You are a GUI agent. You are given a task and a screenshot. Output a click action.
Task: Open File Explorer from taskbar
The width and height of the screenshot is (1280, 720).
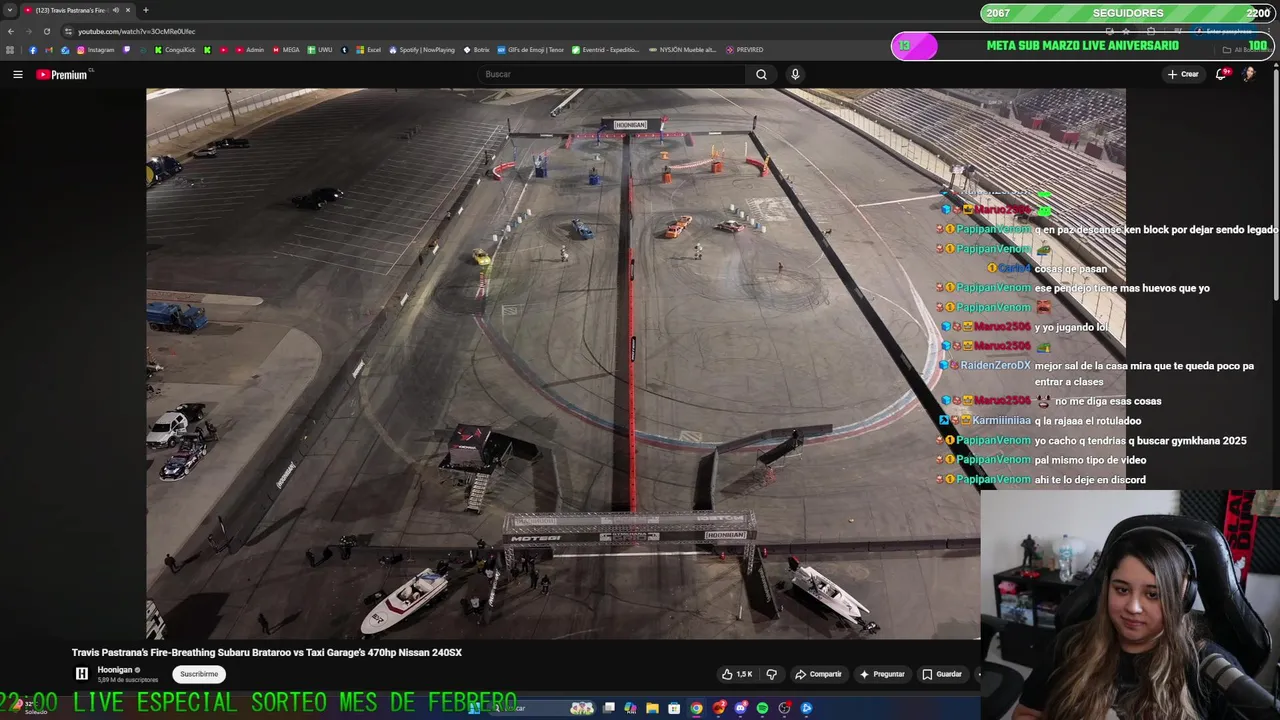(652, 708)
